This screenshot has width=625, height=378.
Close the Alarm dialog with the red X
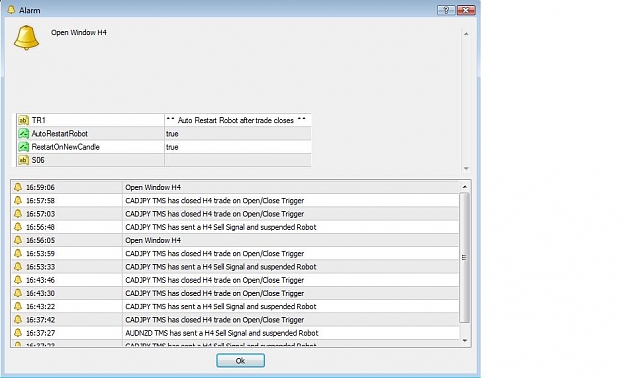click(x=466, y=10)
